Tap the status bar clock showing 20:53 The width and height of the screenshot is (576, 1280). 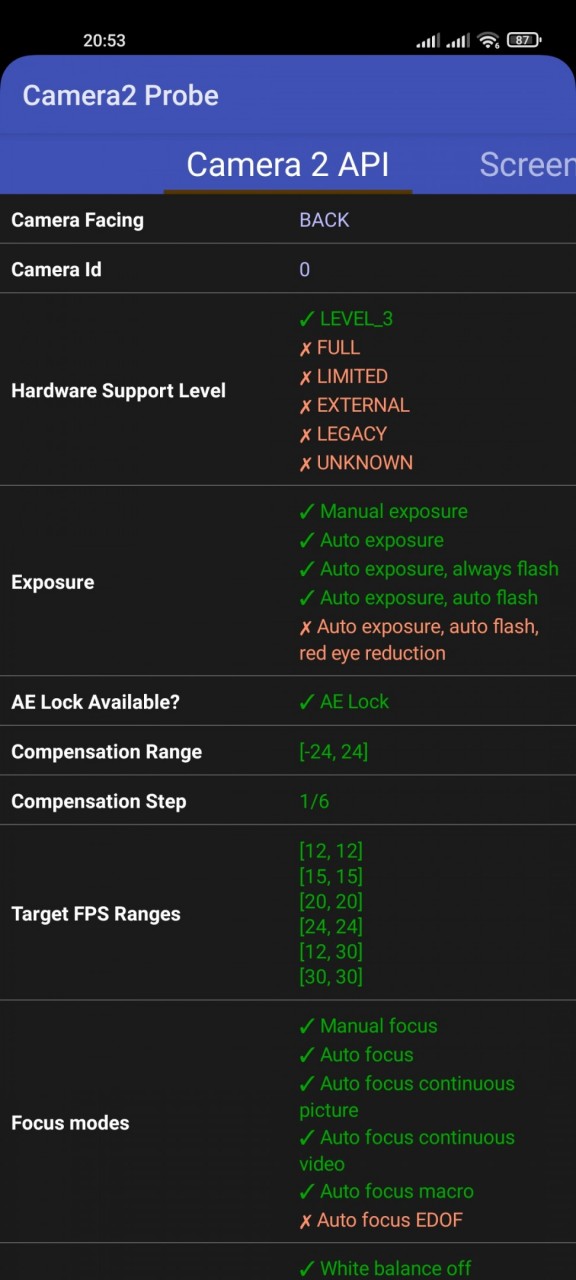click(x=104, y=41)
